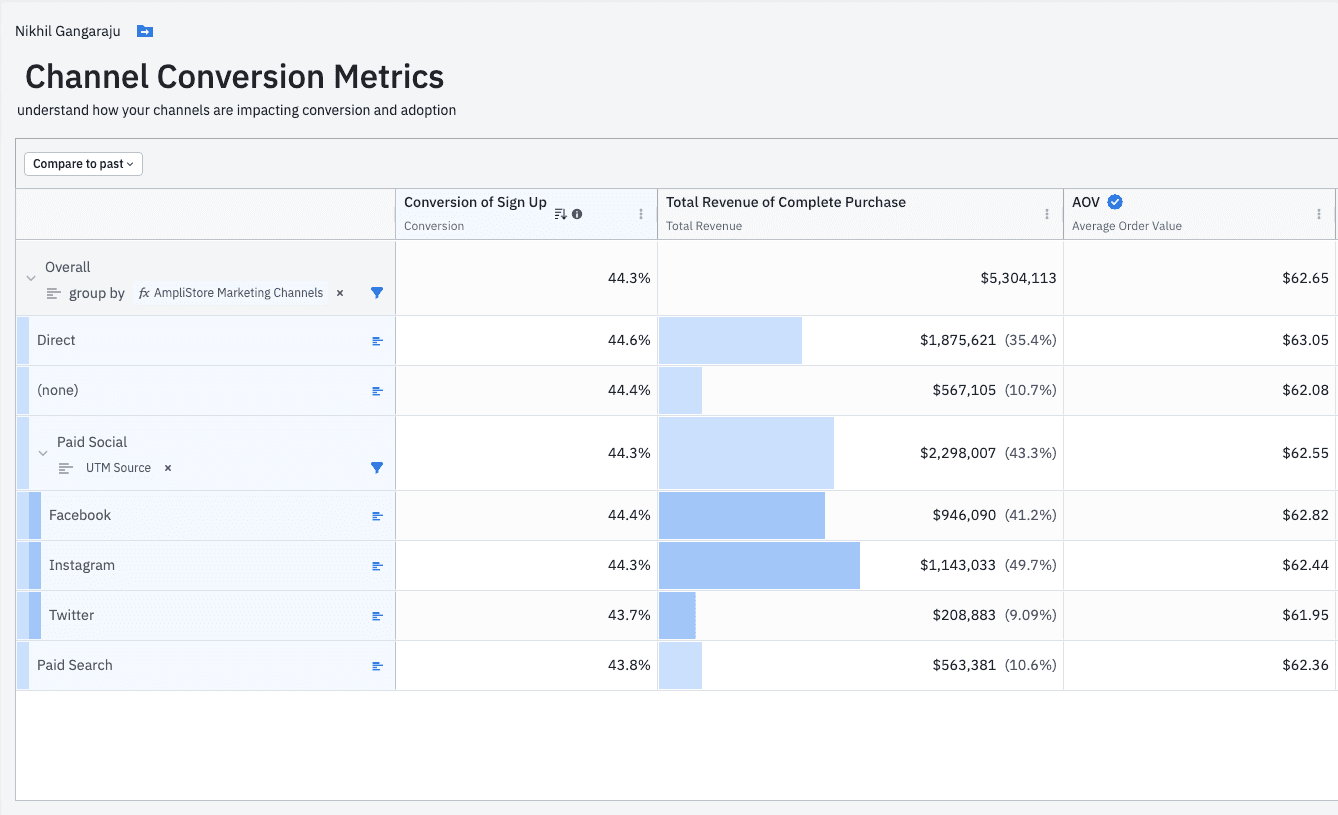Click the Nikhil Gangaraju name link
This screenshot has height=815, width=1338.
coord(66,31)
